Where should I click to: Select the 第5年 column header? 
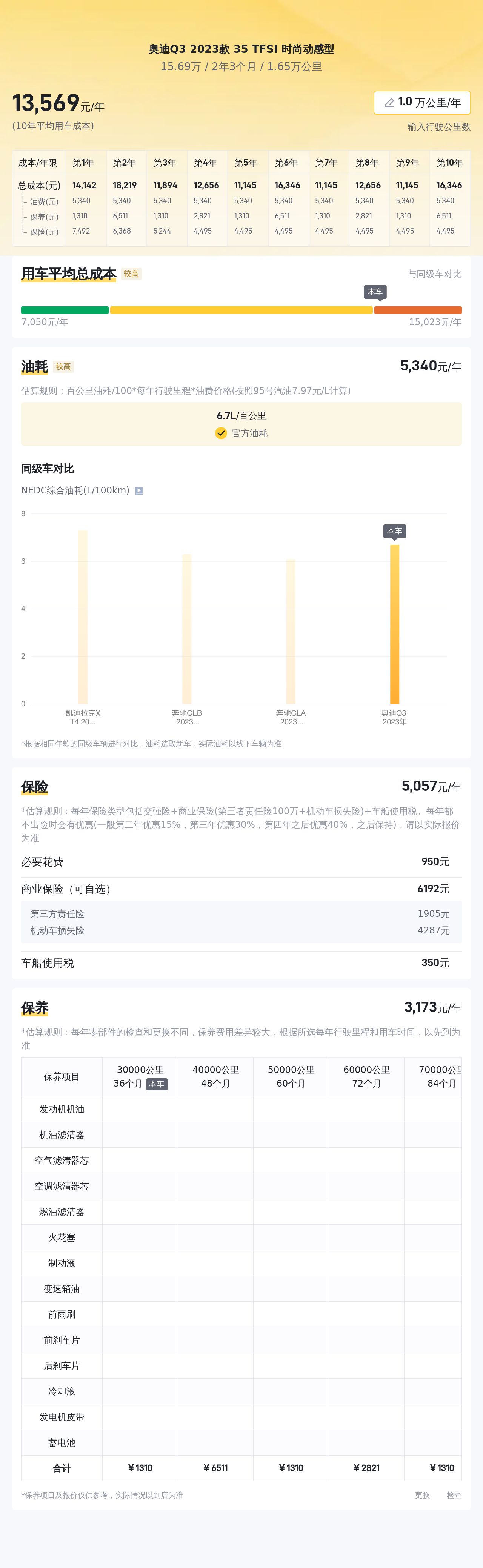click(245, 163)
